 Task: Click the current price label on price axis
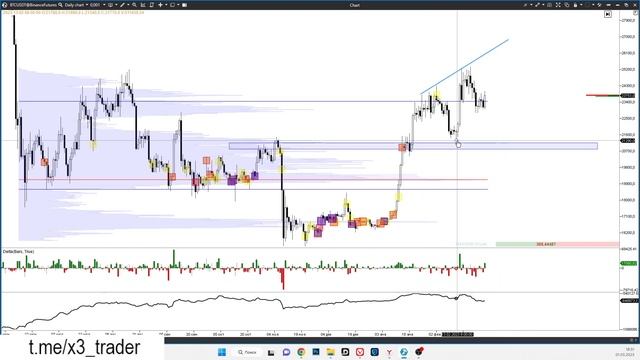(x=627, y=96)
